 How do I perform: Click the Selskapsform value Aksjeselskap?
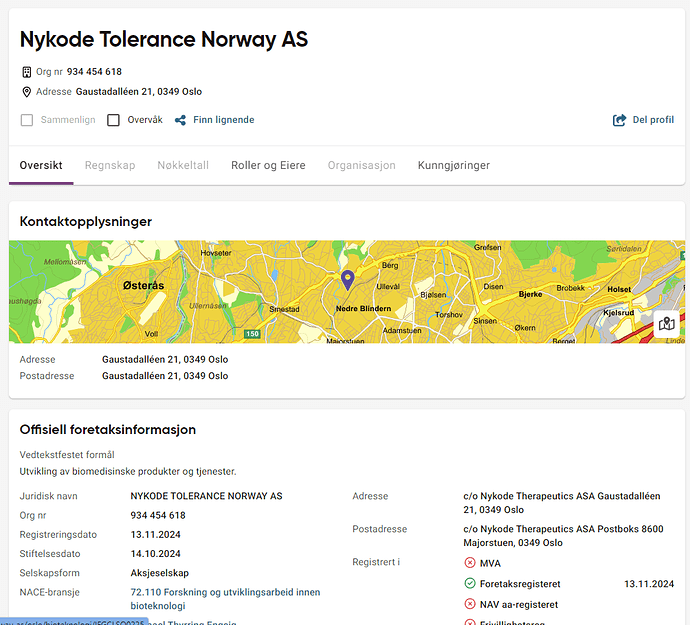pyautogui.click(x=159, y=573)
